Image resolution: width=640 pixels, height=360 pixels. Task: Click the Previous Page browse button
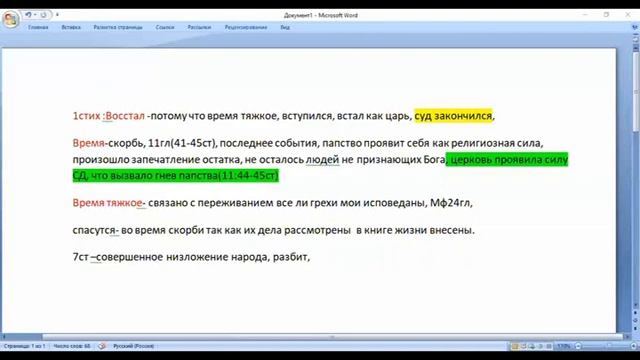pos(636,313)
